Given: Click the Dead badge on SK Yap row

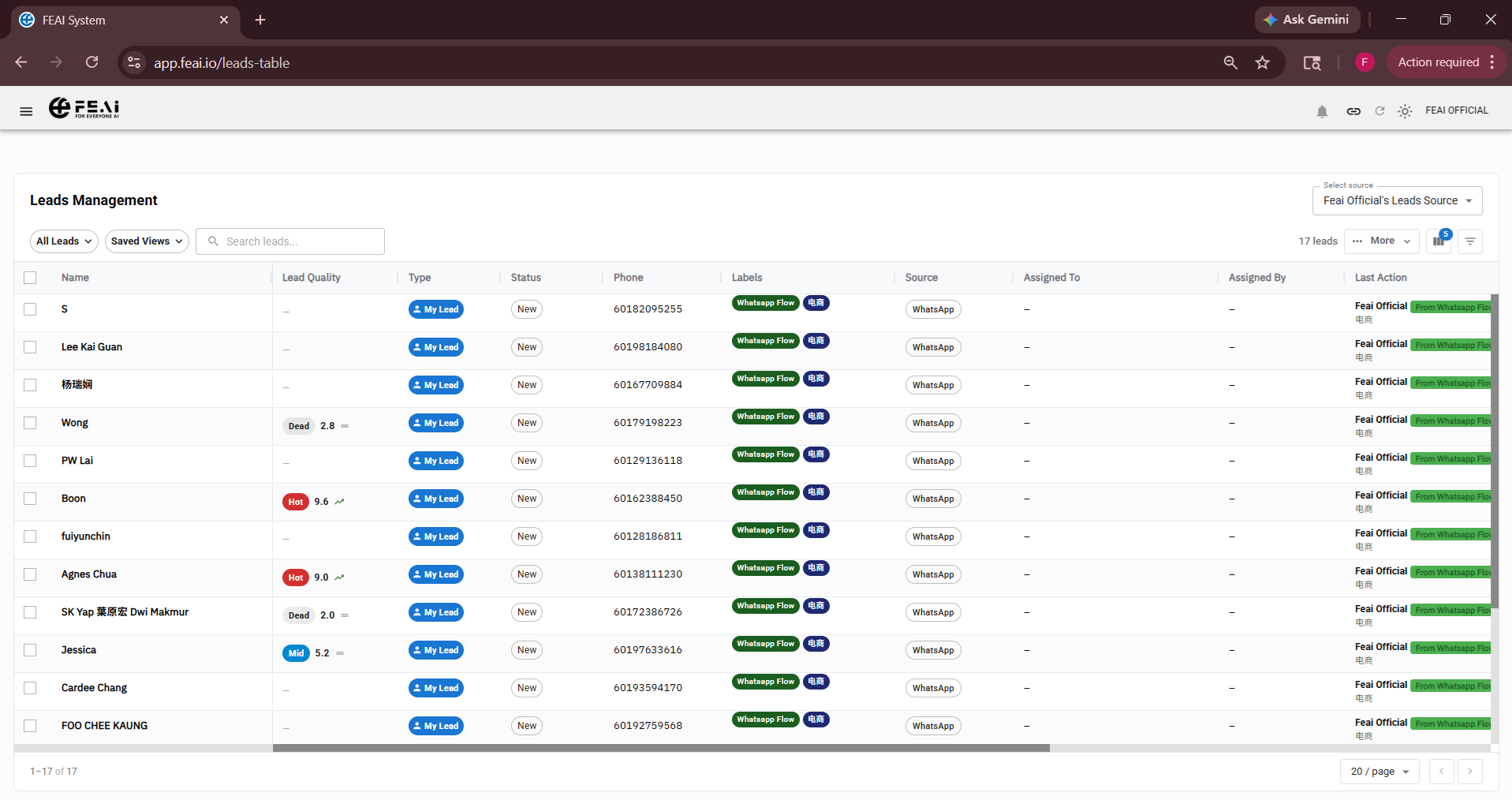Looking at the screenshot, I should [299, 615].
